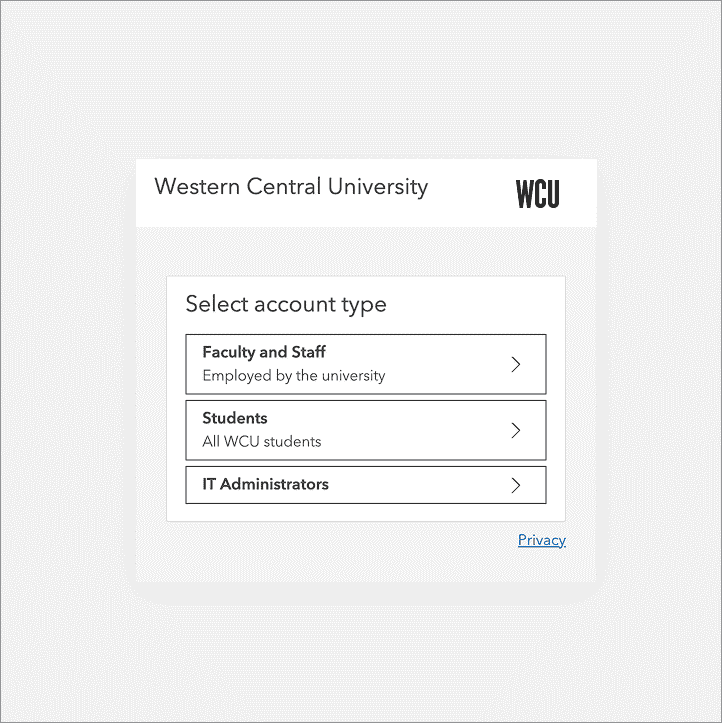Viewport: 722px width, 723px height.
Task: Choose the Students account type option
Action: (365, 430)
